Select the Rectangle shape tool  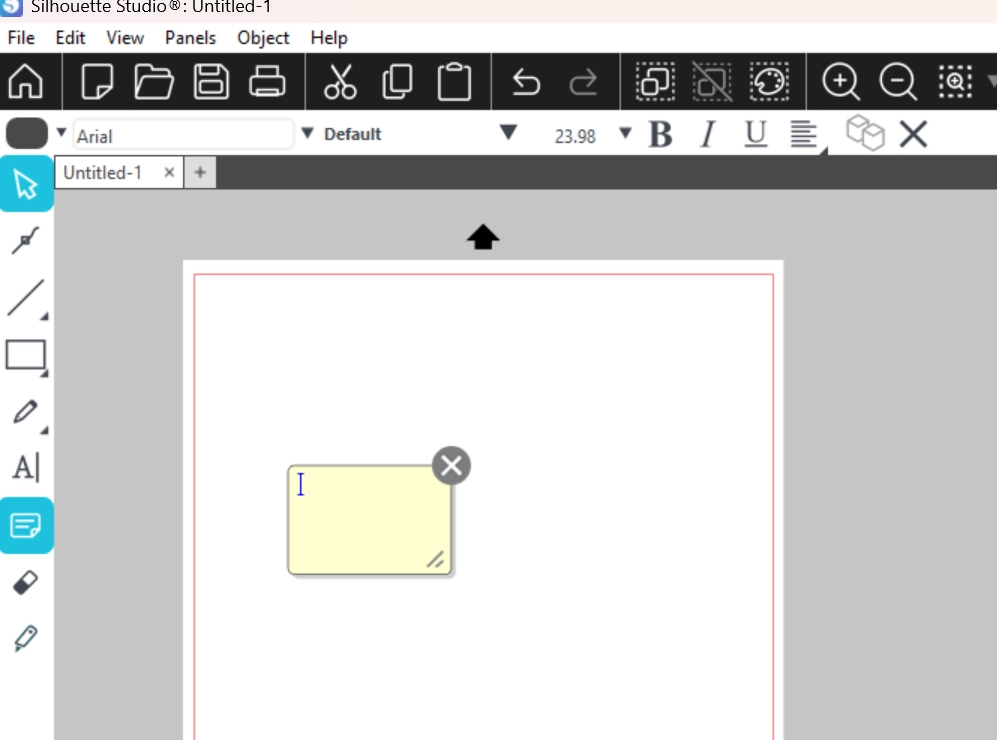(26, 355)
